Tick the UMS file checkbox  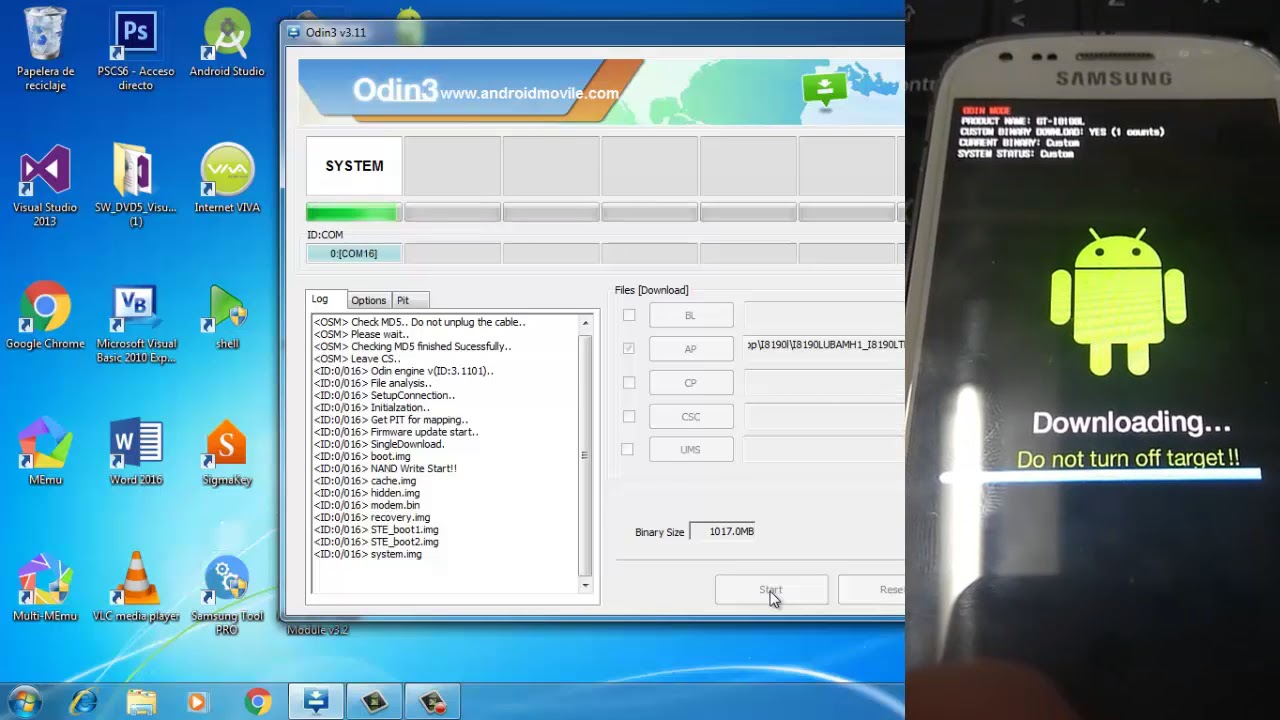coord(627,449)
